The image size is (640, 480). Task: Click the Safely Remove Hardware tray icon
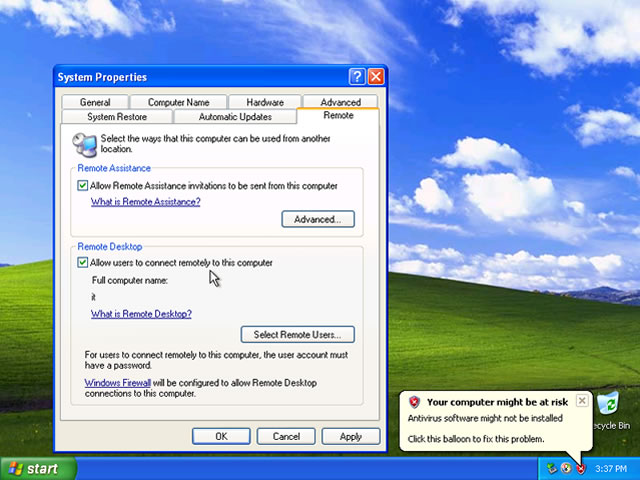552,468
